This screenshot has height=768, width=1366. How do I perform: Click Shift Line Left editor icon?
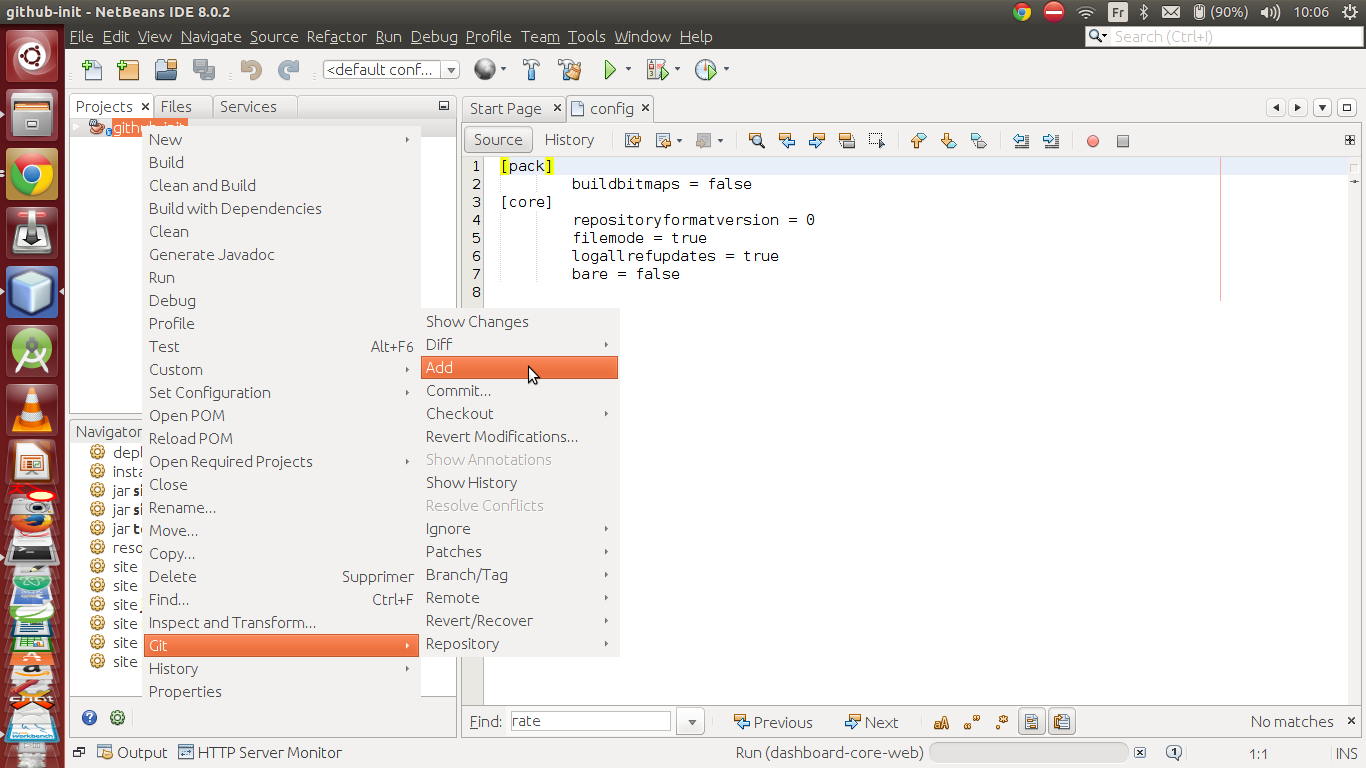[x=1021, y=141]
